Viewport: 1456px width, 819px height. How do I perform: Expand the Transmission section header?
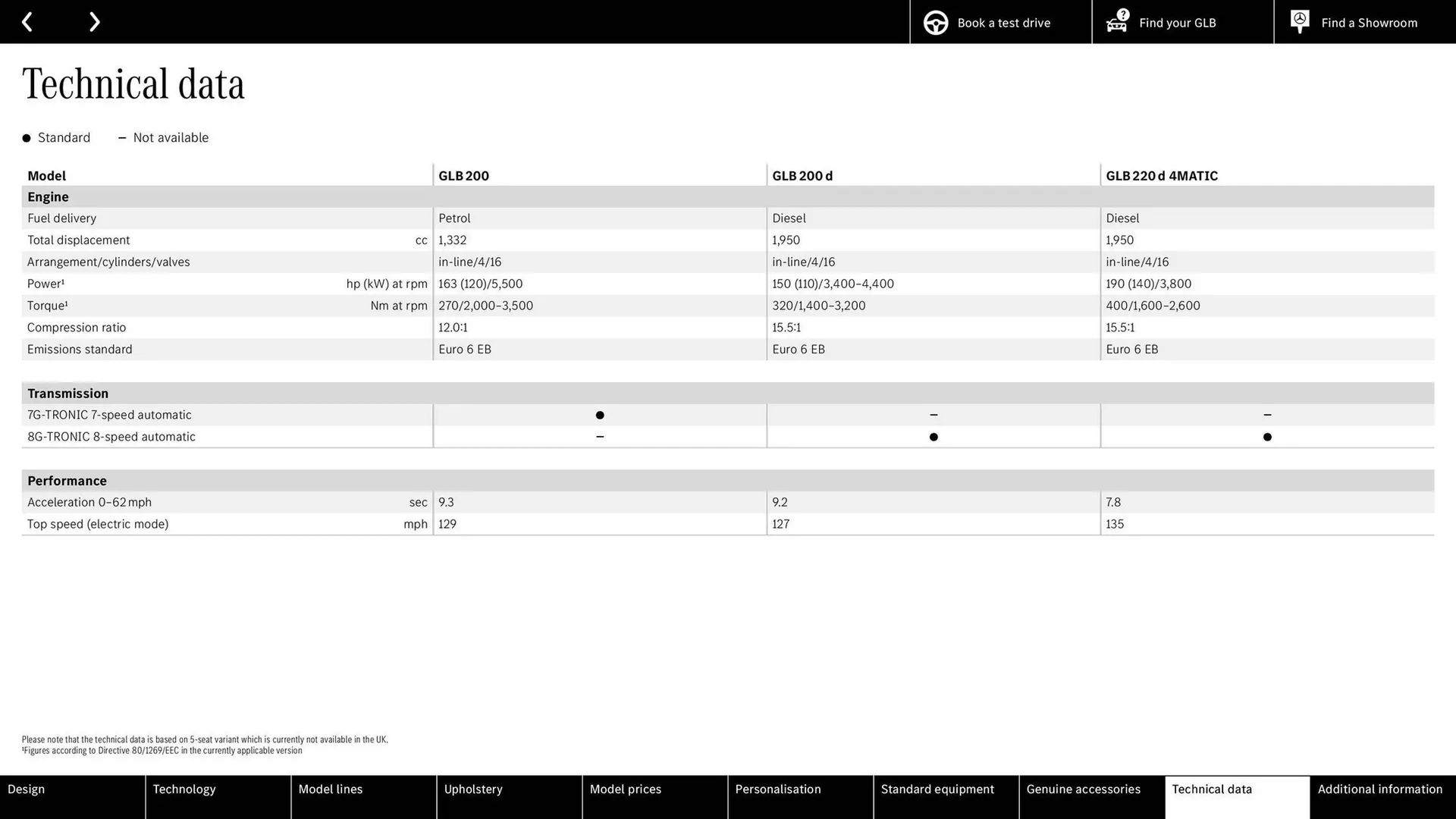[67, 393]
